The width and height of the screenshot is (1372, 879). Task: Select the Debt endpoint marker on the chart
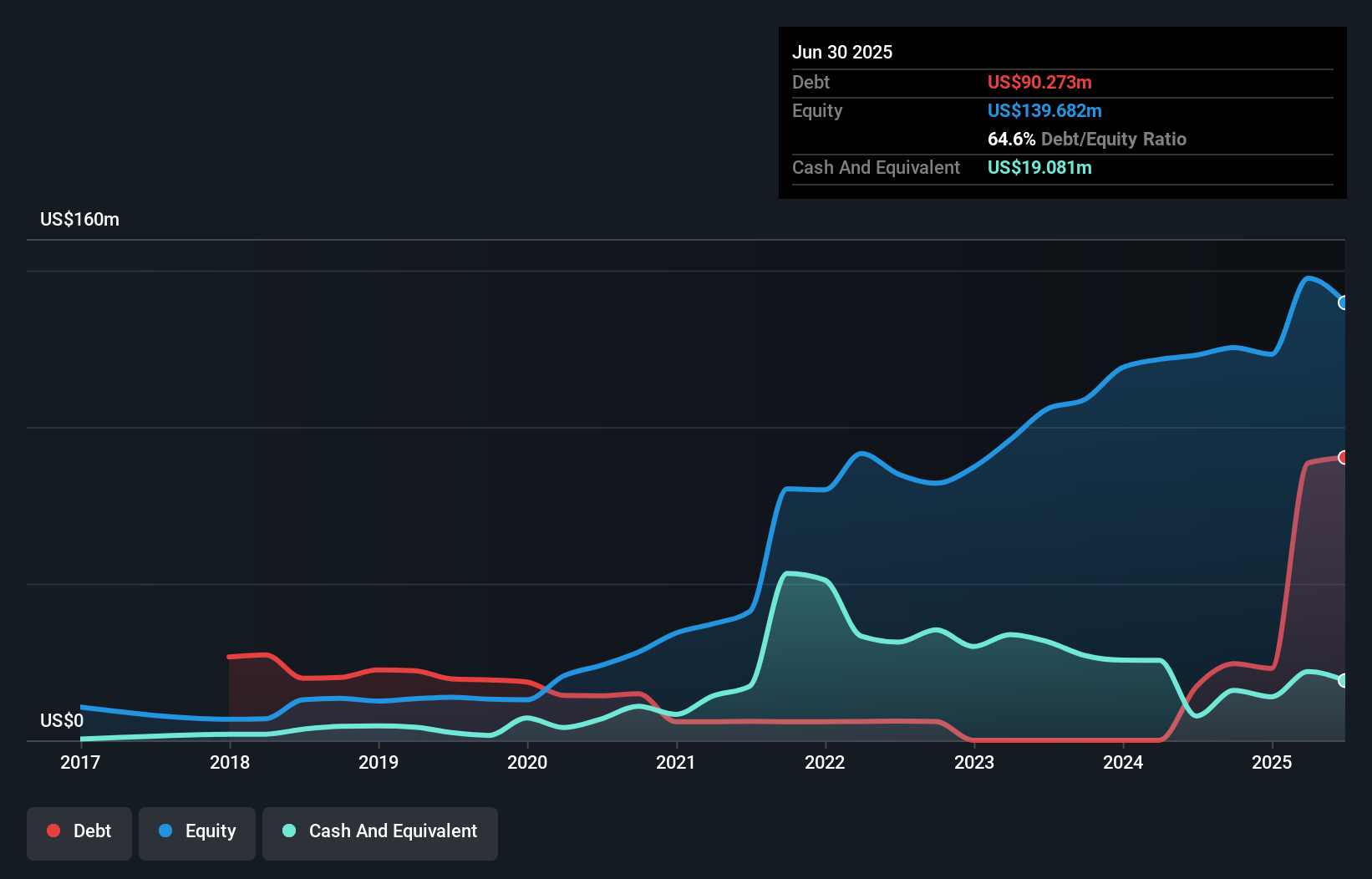[1344, 458]
